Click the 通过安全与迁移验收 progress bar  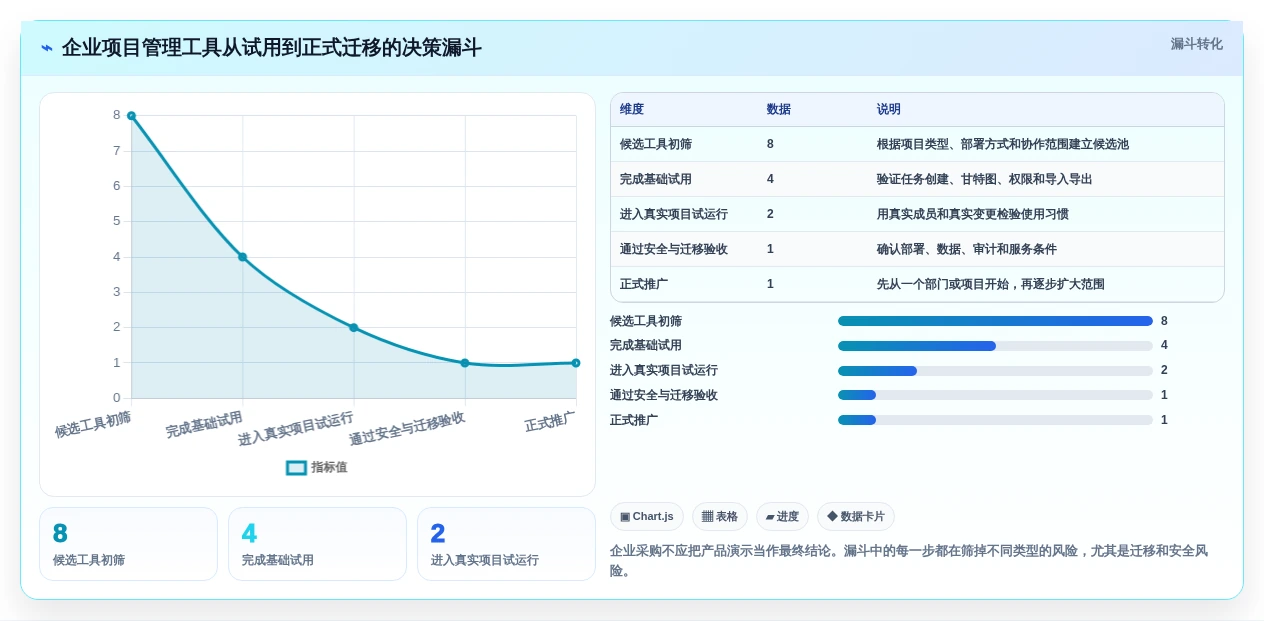coord(995,395)
